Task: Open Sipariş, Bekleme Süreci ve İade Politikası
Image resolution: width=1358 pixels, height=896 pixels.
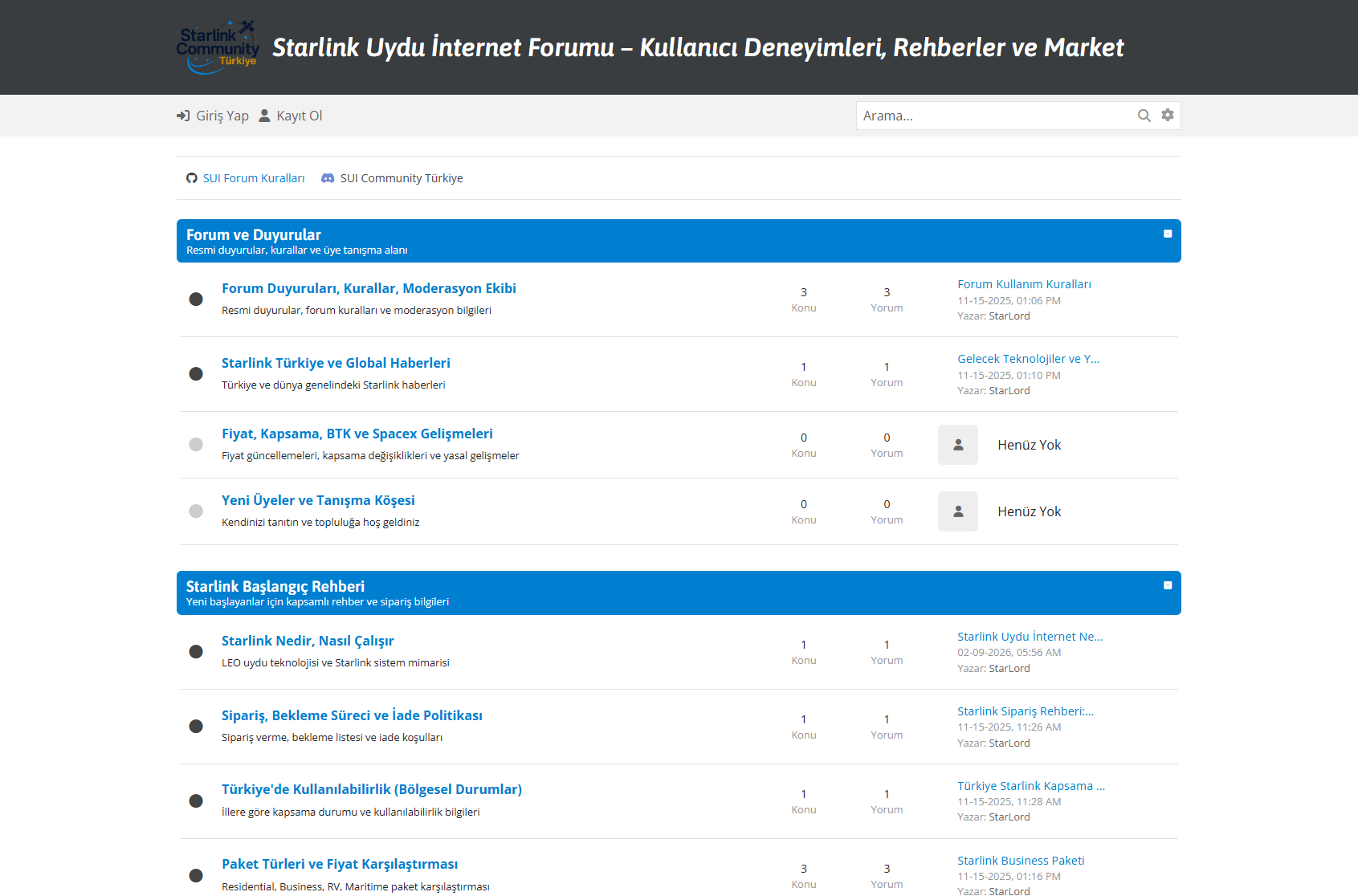Action: pyautogui.click(x=352, y=715)
